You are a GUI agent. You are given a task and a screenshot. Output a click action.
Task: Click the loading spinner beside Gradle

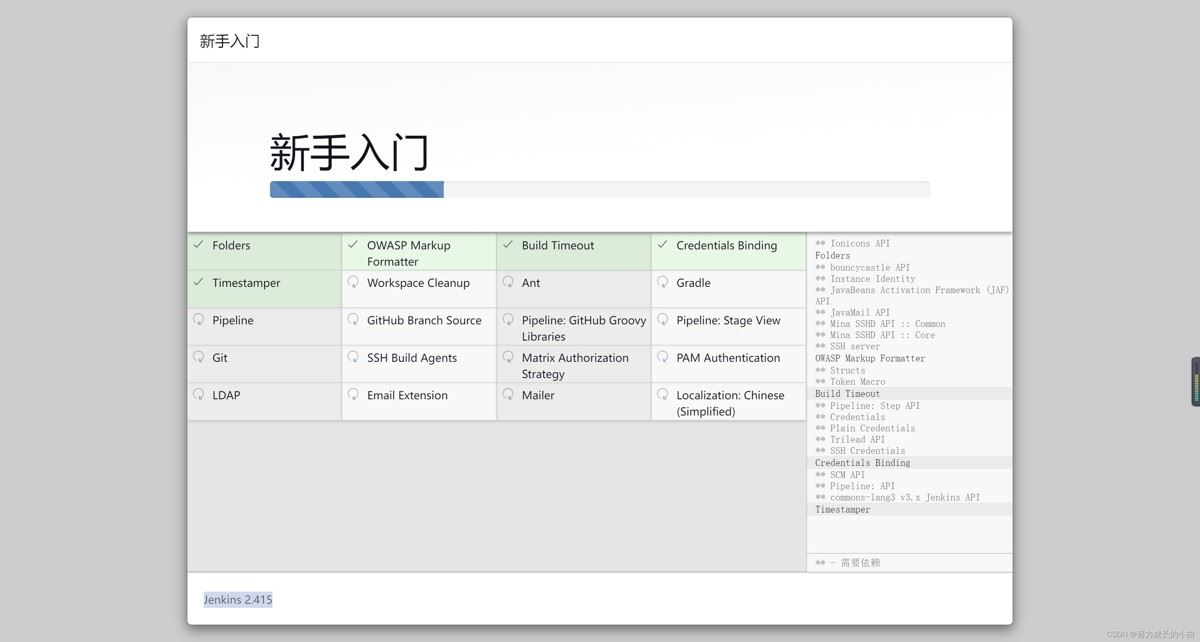tap(662, 283)
